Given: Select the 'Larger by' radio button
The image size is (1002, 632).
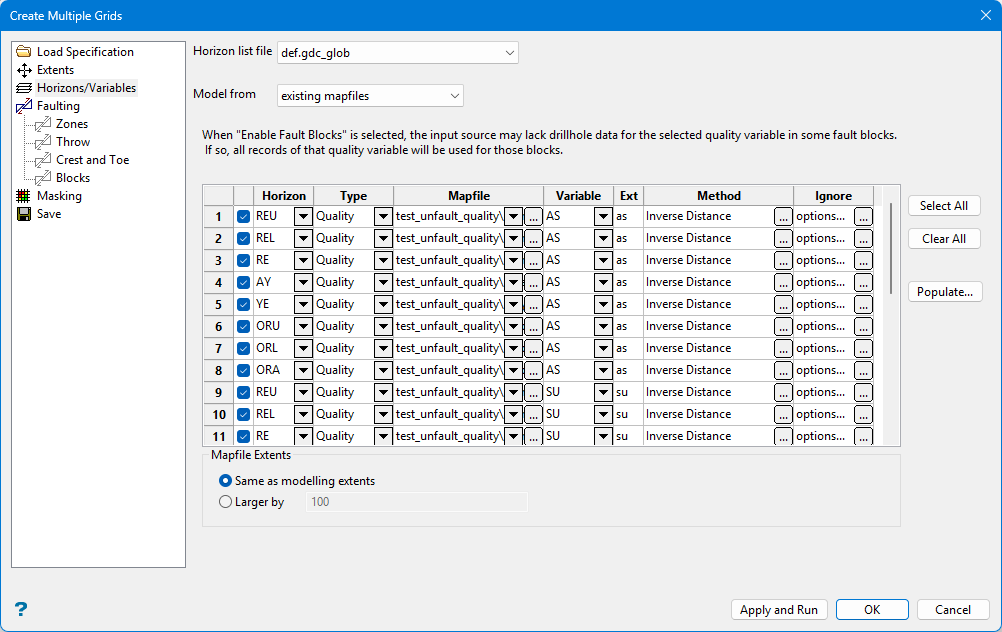Looking at the screenshot, I should click(x=225, y=502).
